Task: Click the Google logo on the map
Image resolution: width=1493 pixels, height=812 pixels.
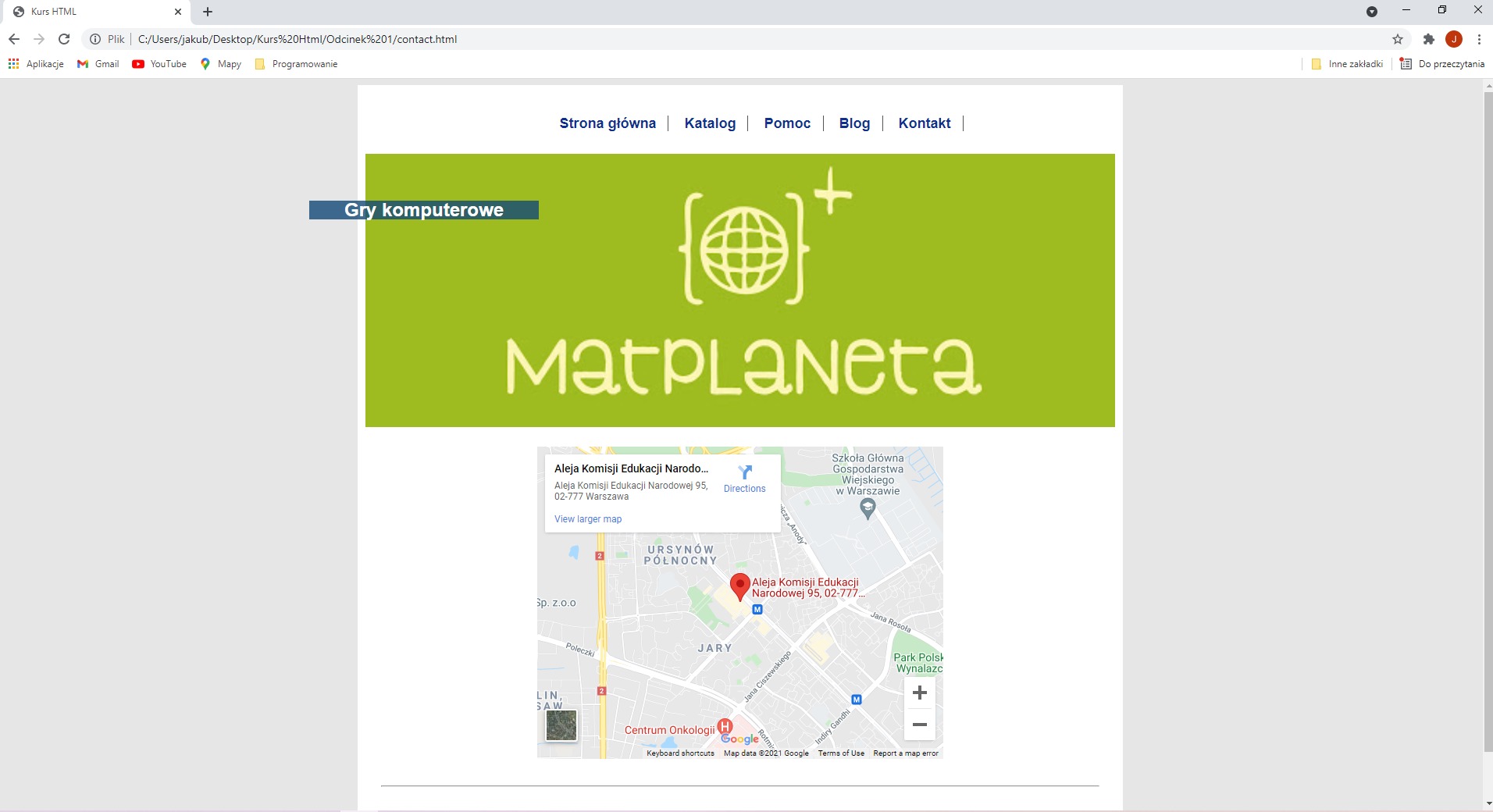Action: tap(739, 739)
